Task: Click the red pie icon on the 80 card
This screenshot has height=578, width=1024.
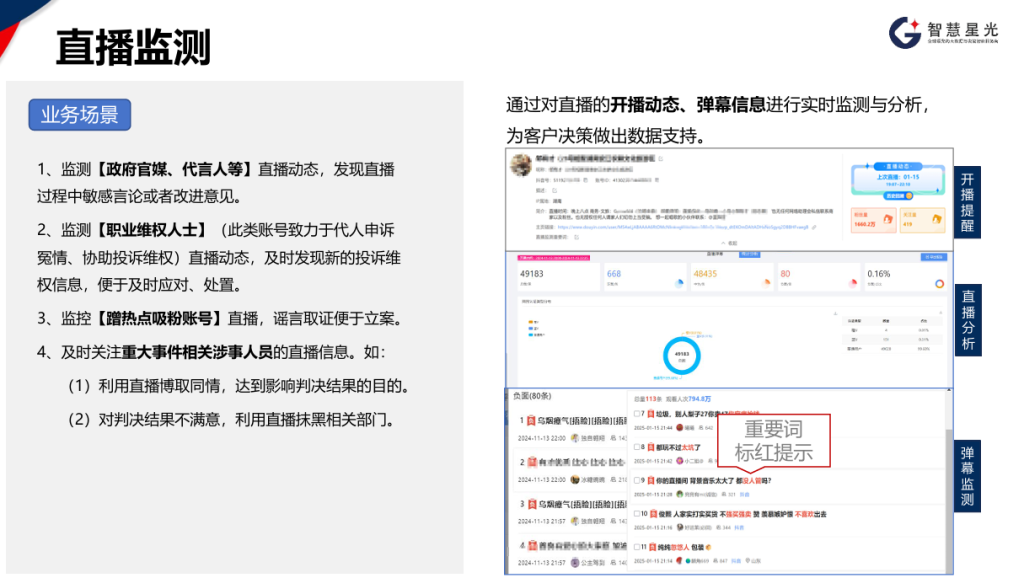Action: pyautogui.click(x=853, y=283)
